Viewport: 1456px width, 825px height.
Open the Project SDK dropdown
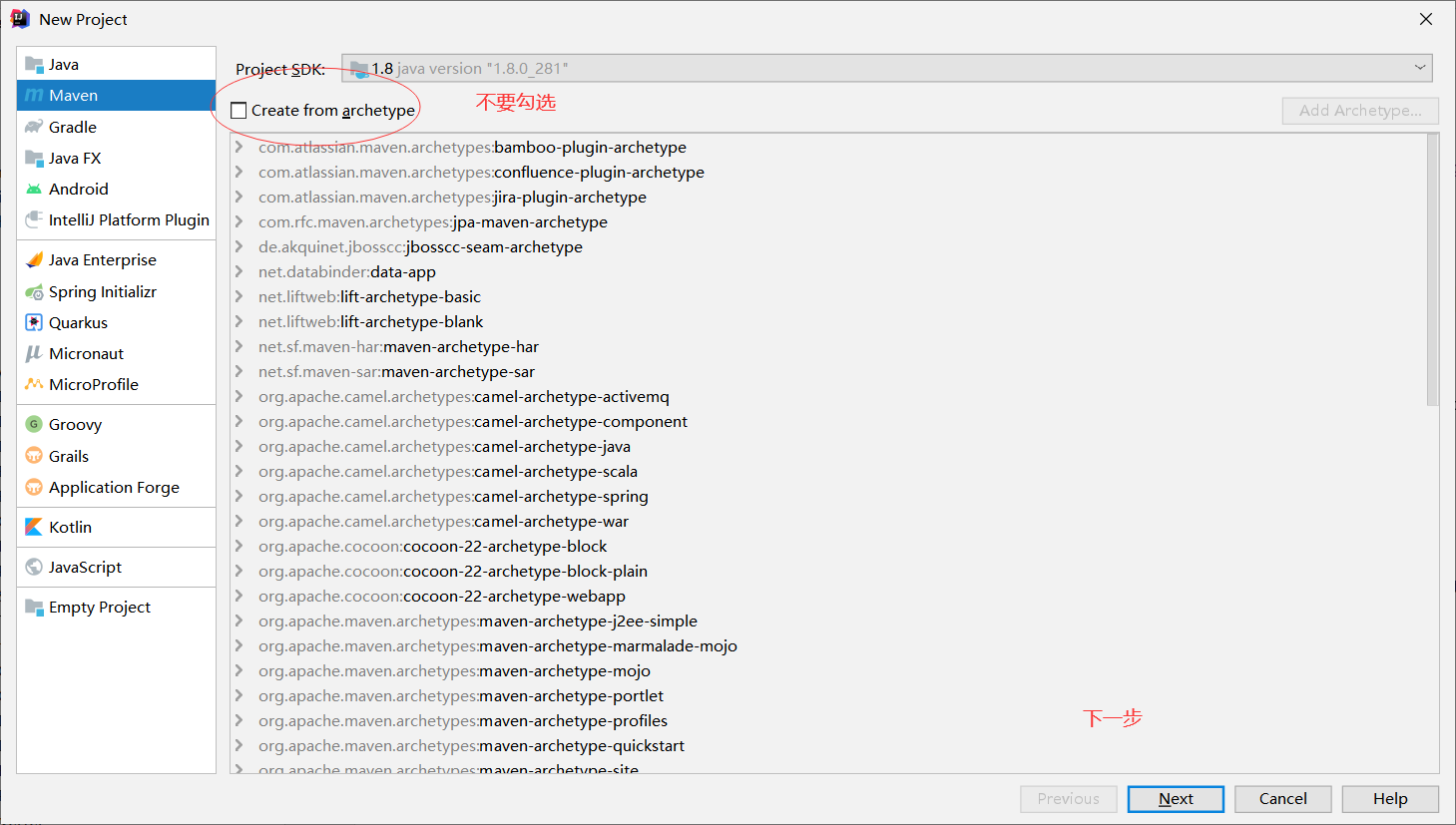pos(886,68)
